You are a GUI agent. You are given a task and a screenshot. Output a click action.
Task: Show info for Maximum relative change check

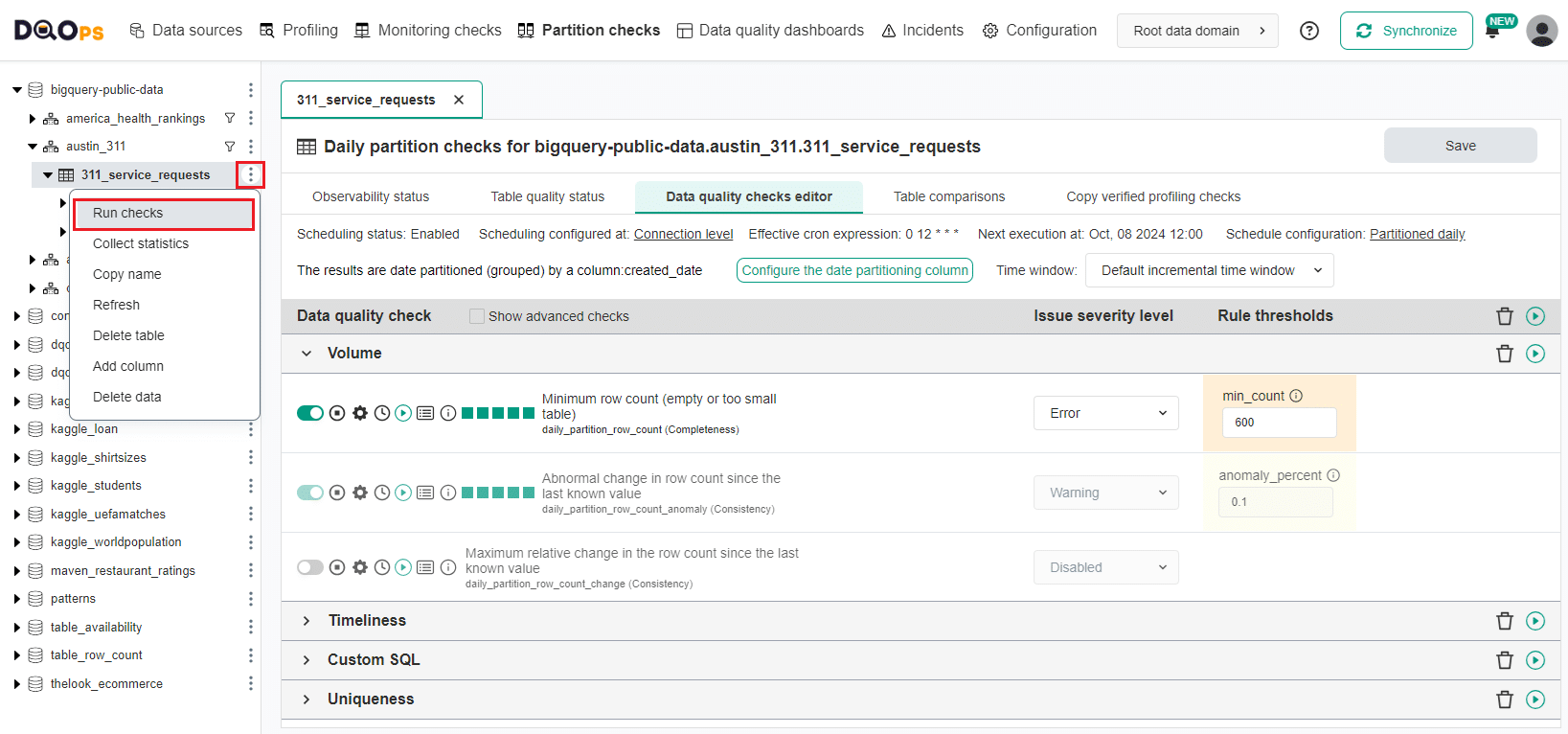point(448,567)
